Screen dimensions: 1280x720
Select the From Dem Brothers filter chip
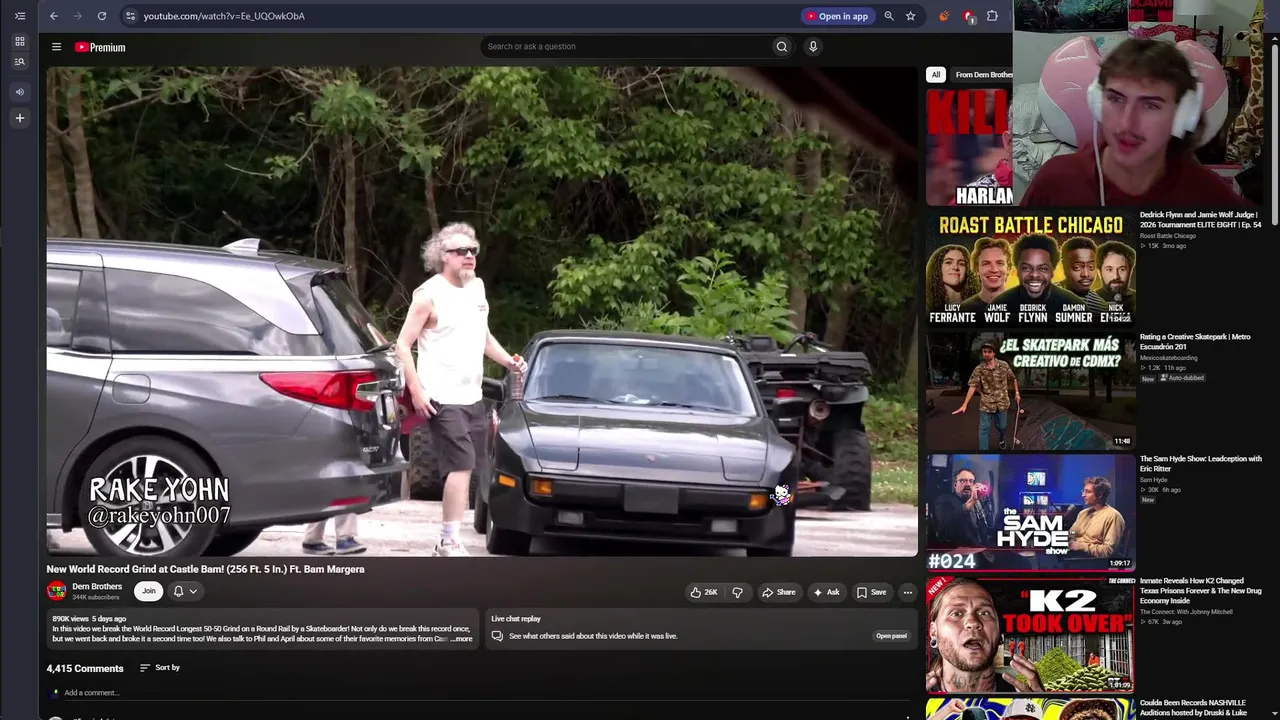pyautogui.click(x=983, y=74)
